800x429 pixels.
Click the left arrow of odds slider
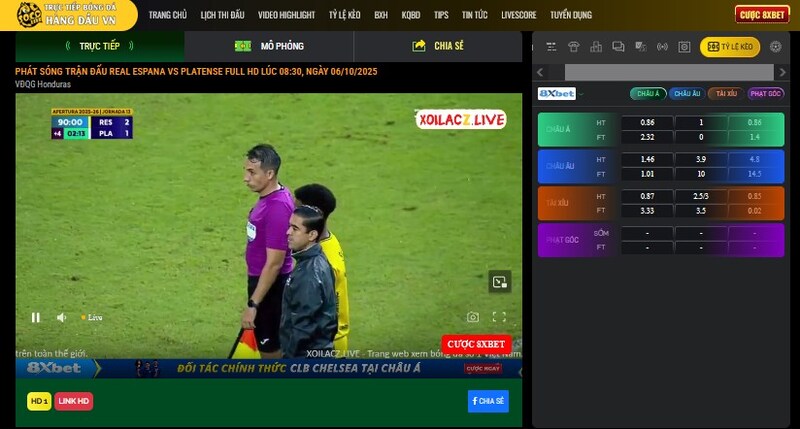(541, 72)
